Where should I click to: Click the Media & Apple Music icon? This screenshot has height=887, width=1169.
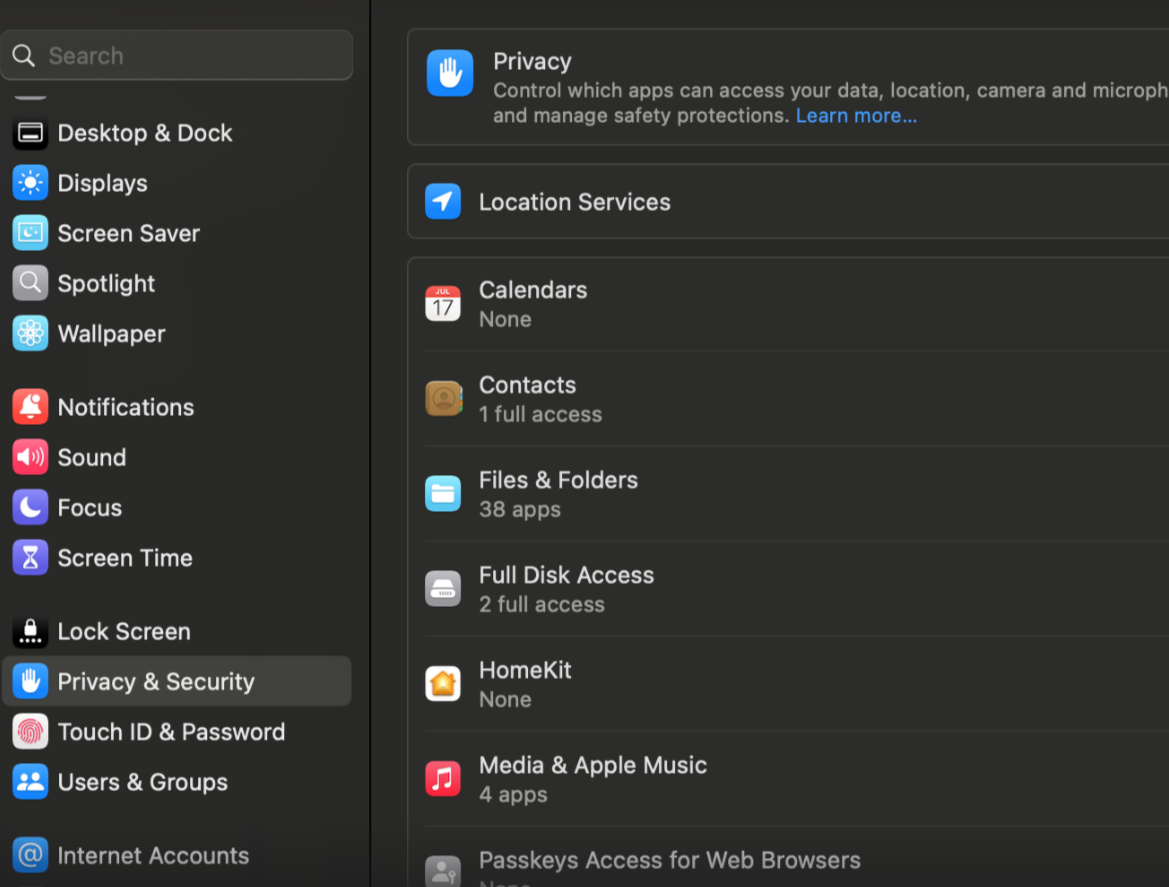(443, 779)
